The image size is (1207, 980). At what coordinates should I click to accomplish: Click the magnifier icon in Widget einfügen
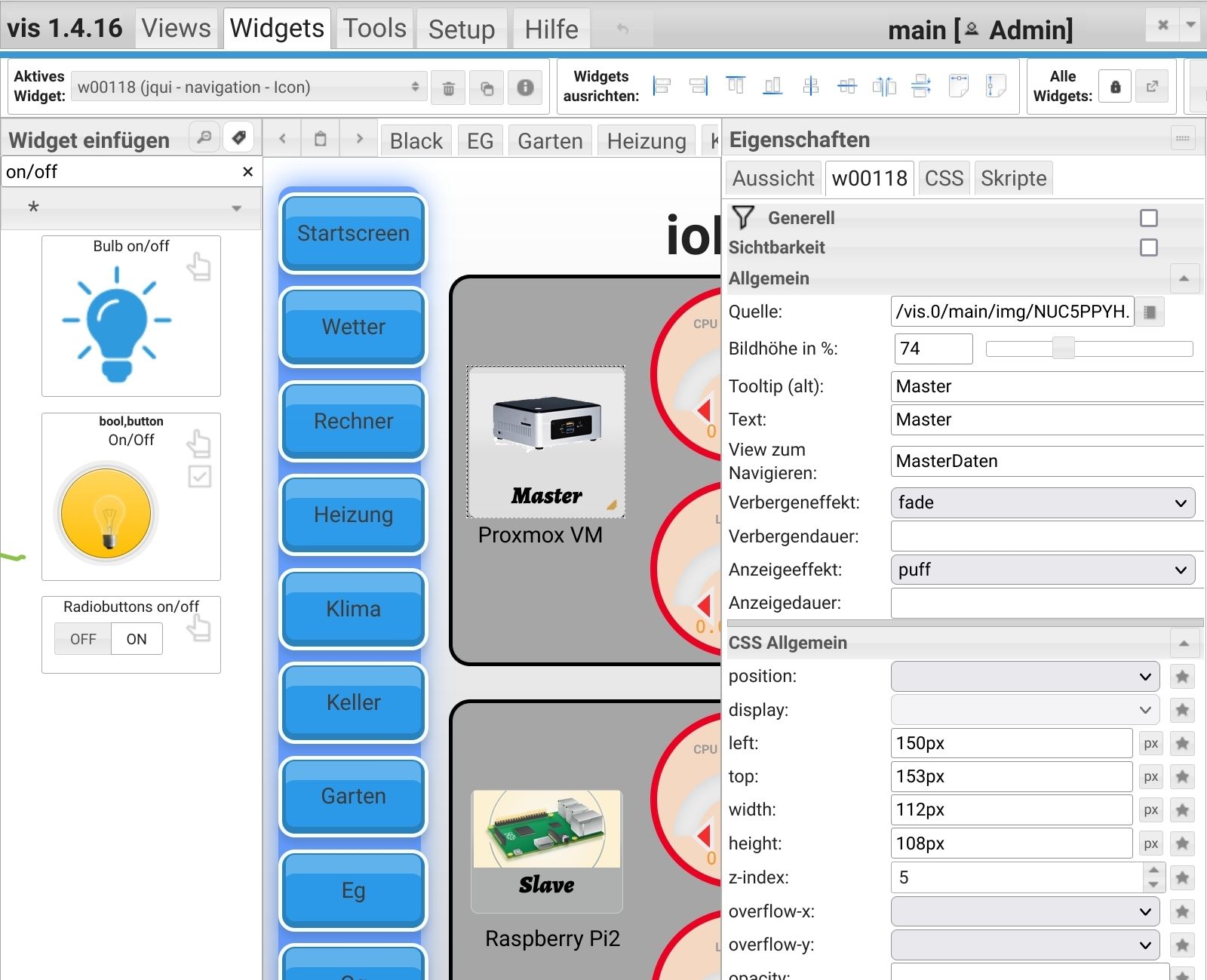tap(204, 137)
